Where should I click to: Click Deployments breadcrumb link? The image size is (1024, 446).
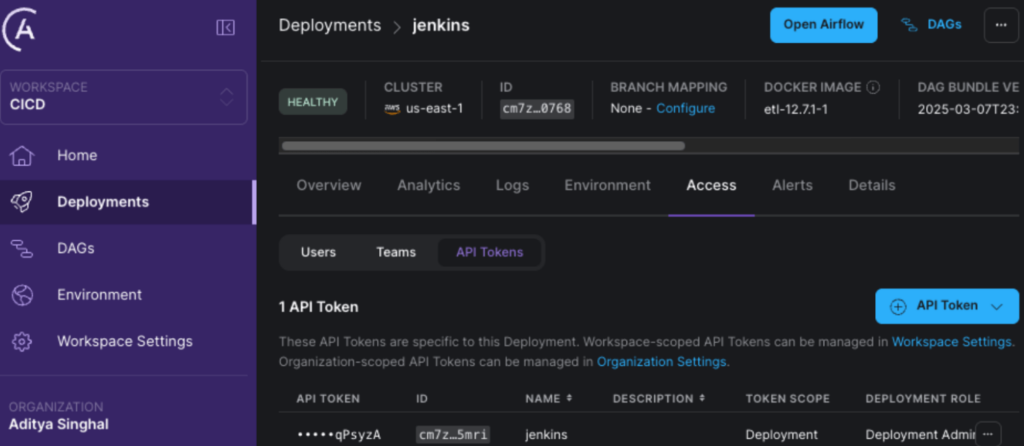(330, 25)
